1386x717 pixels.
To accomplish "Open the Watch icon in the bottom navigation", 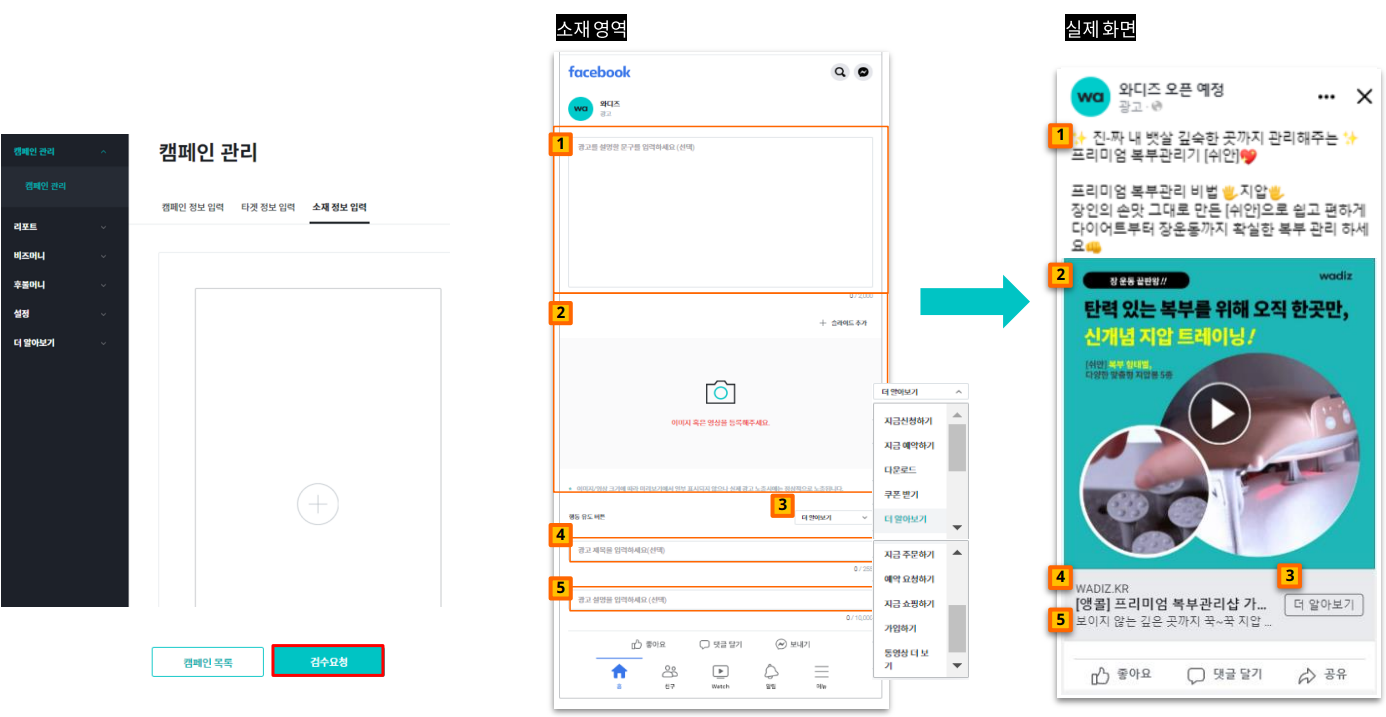I will click(720, 672).
